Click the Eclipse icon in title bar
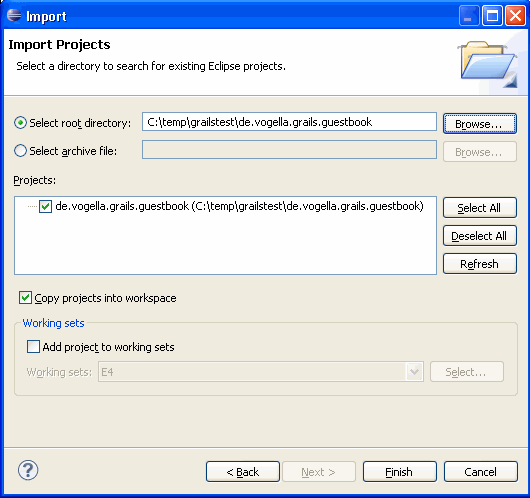Screen dimensions: 530x498 (14, 15)
